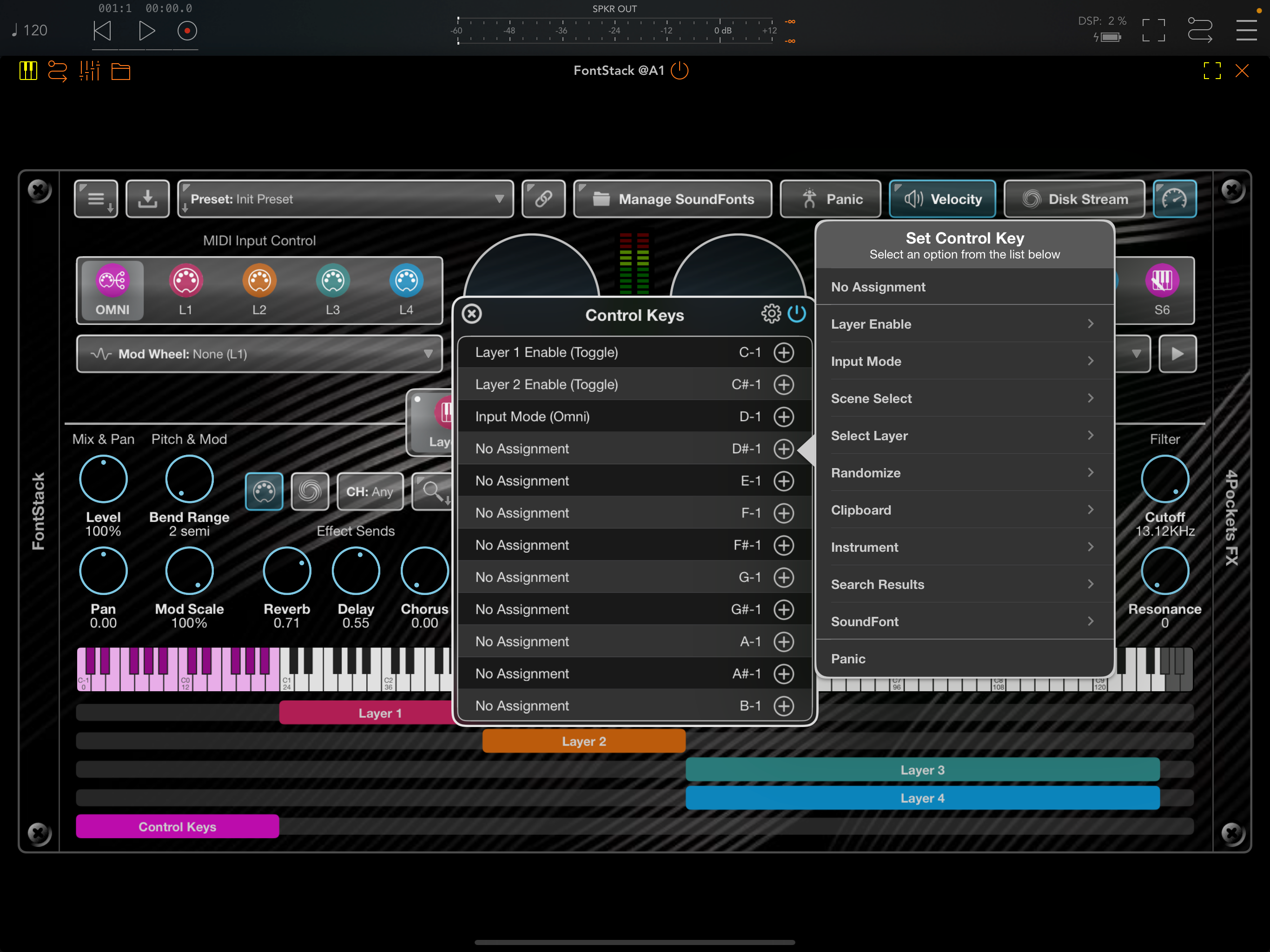Open the folder icon in top toolbar
Image resolution: width=1270 pixels, height=952 pixels.
[120, 71]
